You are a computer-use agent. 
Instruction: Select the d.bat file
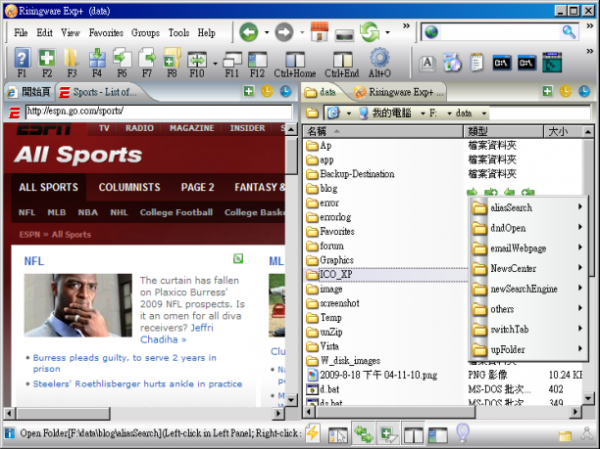tap(323, 389)
